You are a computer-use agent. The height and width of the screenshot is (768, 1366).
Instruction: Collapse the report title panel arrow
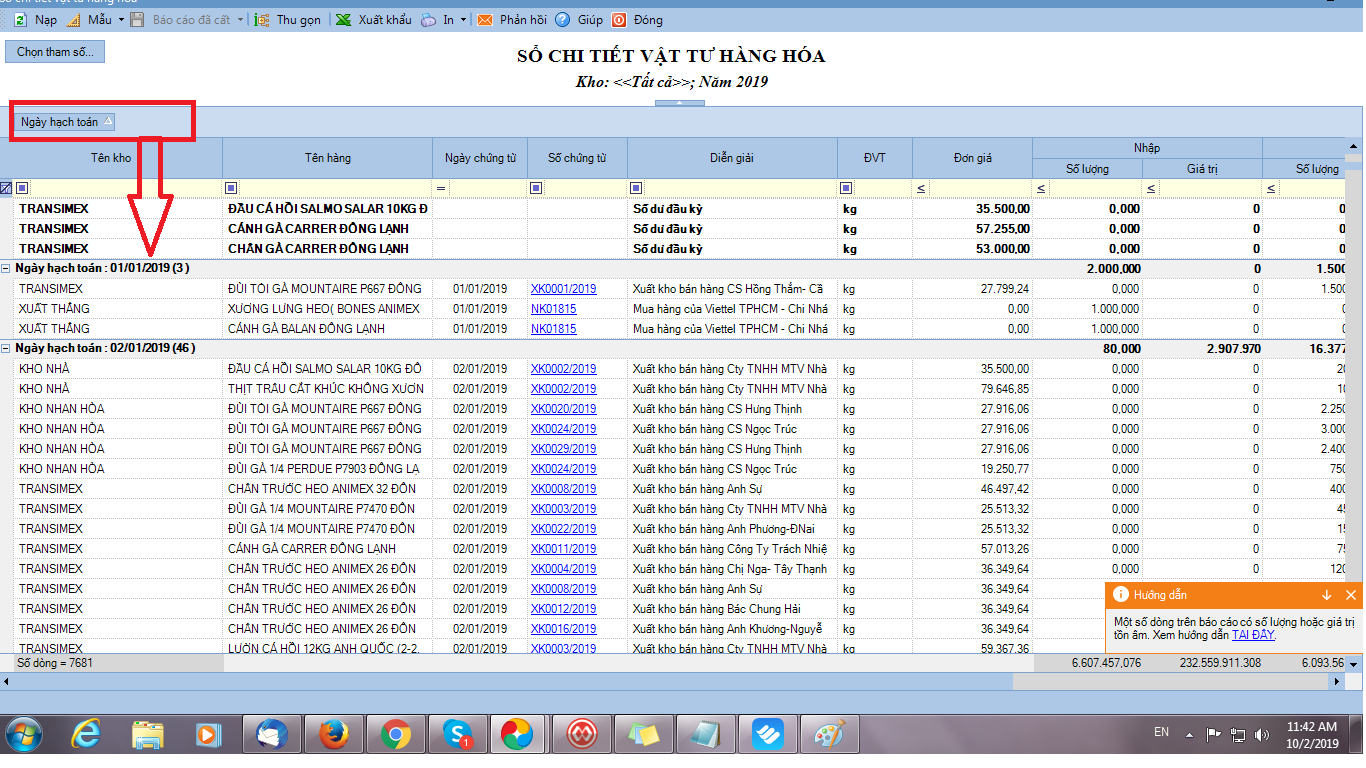pyautogui.click(x=679, y=102)
